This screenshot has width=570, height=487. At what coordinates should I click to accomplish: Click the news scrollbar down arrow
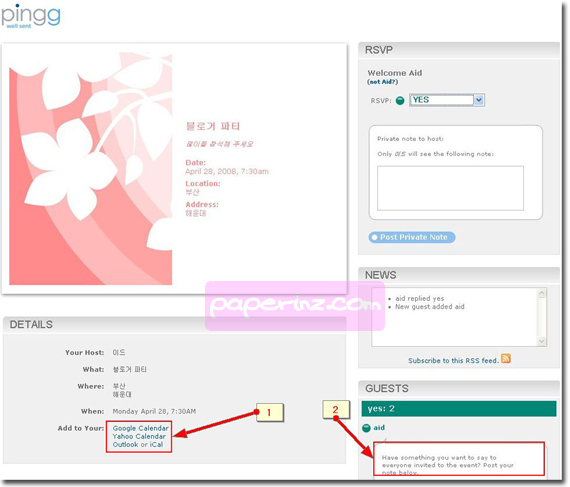coord(542,341)
